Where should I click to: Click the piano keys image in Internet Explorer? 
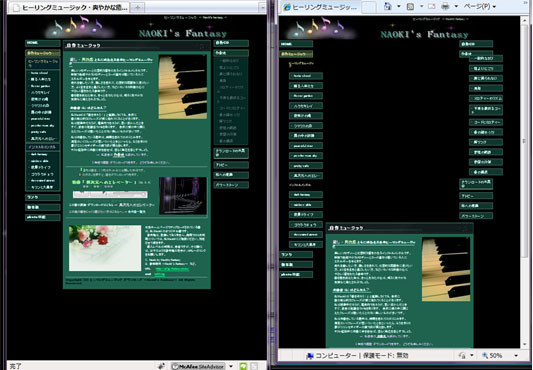446,269
